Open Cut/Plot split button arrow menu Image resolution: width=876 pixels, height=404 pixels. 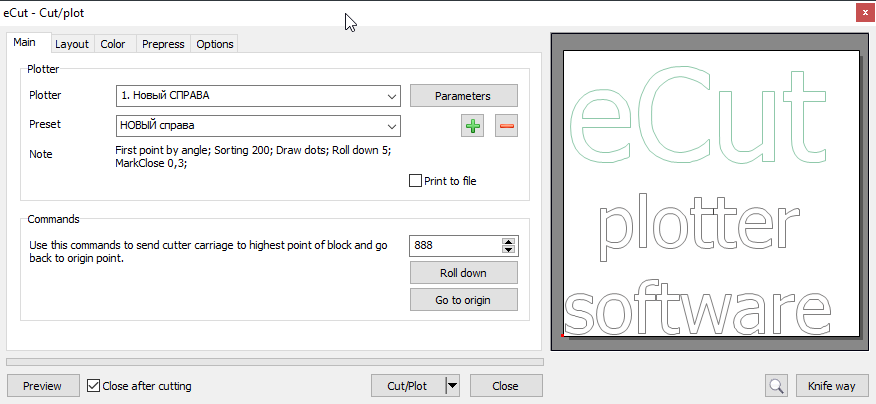453,386
